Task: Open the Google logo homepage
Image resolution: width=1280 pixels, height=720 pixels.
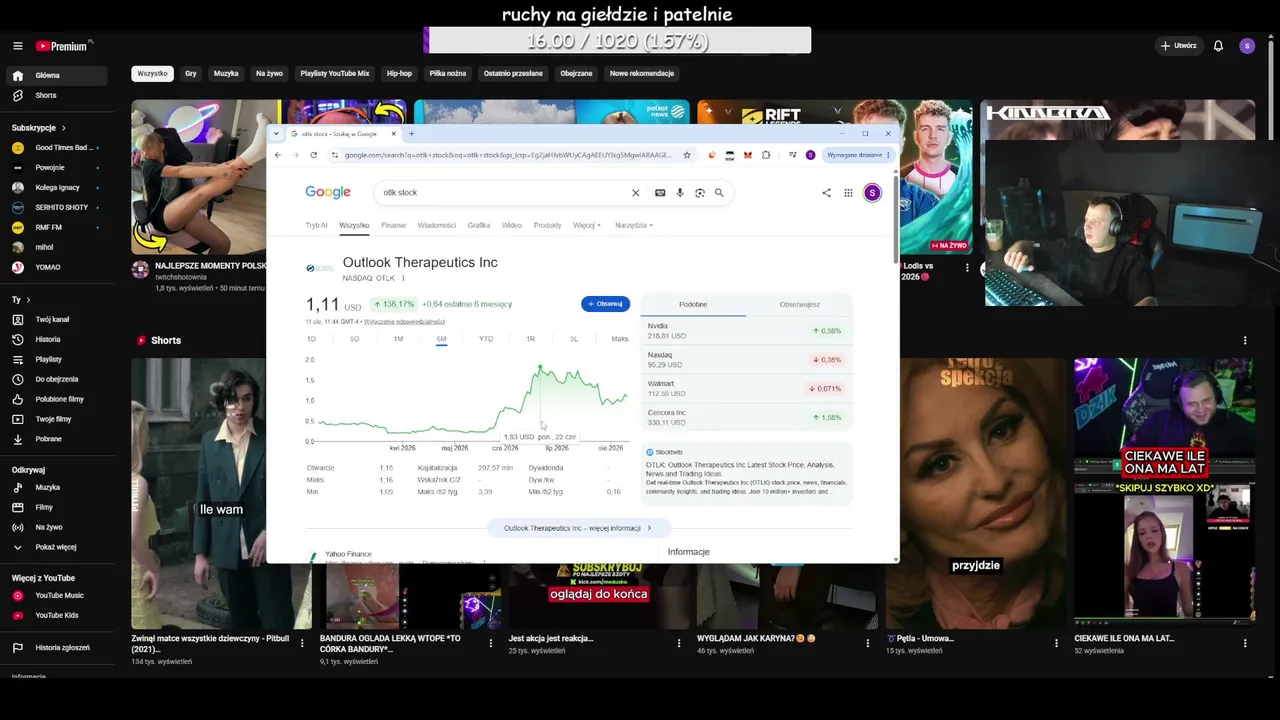Action: click(328, 192)
